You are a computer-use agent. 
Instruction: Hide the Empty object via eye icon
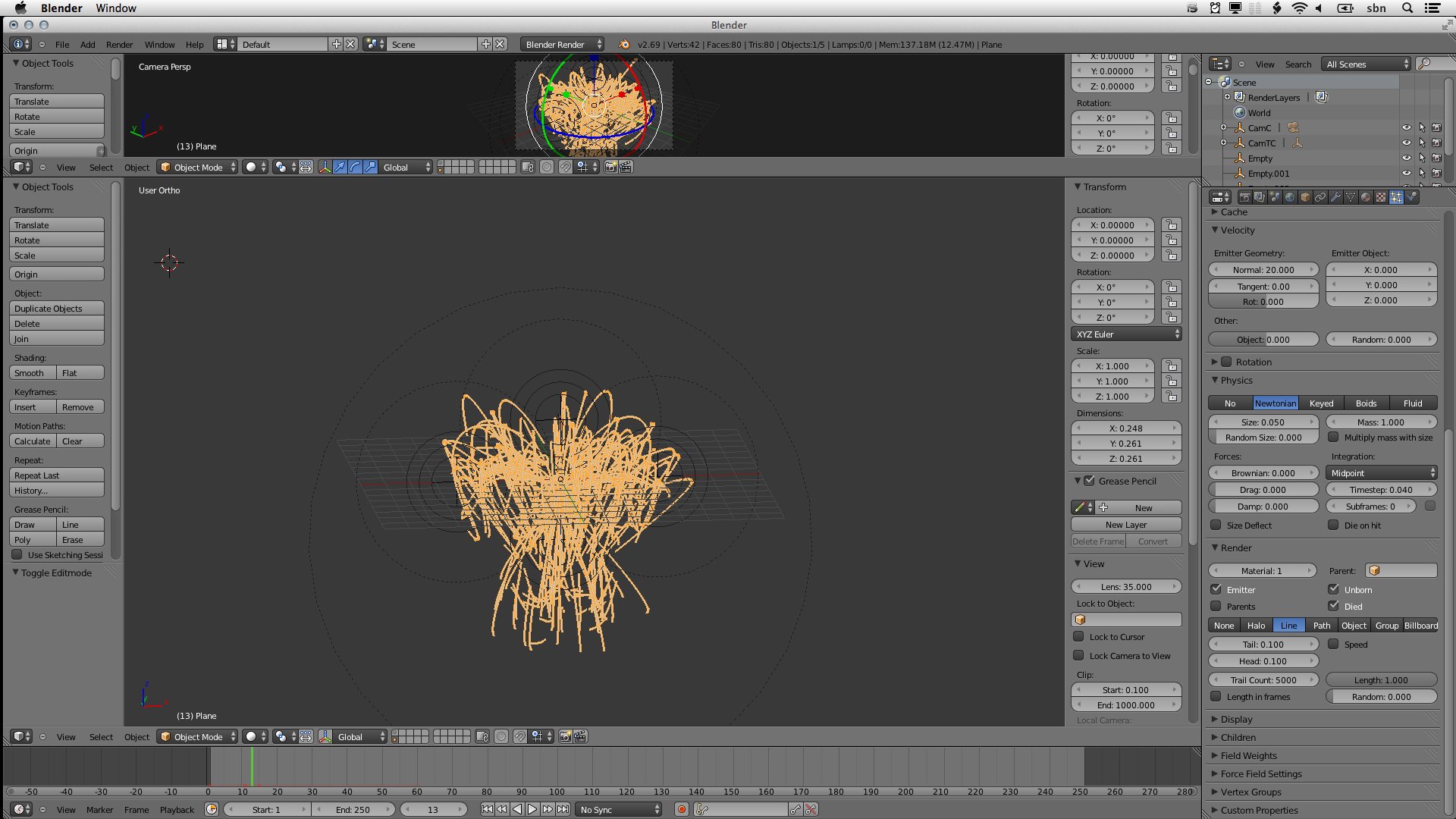[x=1406, y=158]
